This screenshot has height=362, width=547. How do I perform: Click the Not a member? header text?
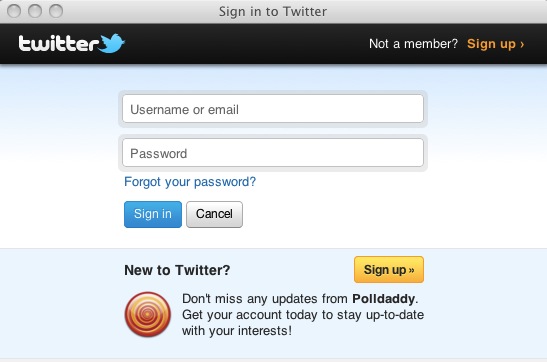[x=413, y=44]
